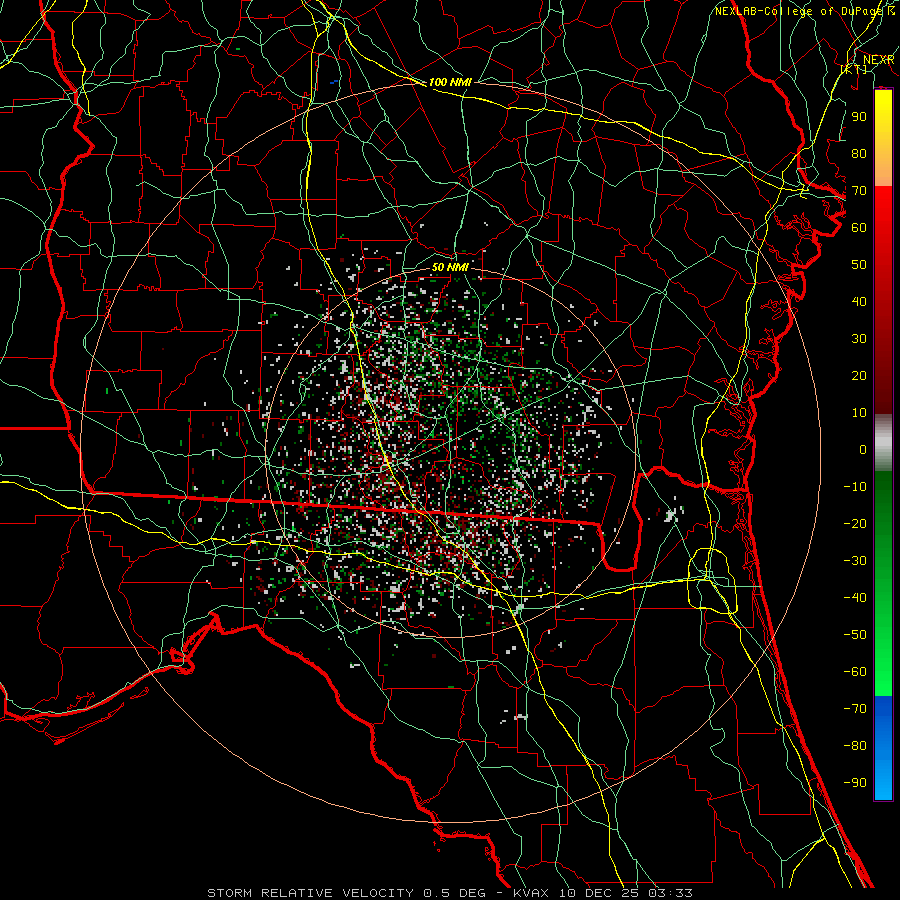Click the -90 value on the color scale
This screenshot has height=900, width=900.
coord(855,783)
